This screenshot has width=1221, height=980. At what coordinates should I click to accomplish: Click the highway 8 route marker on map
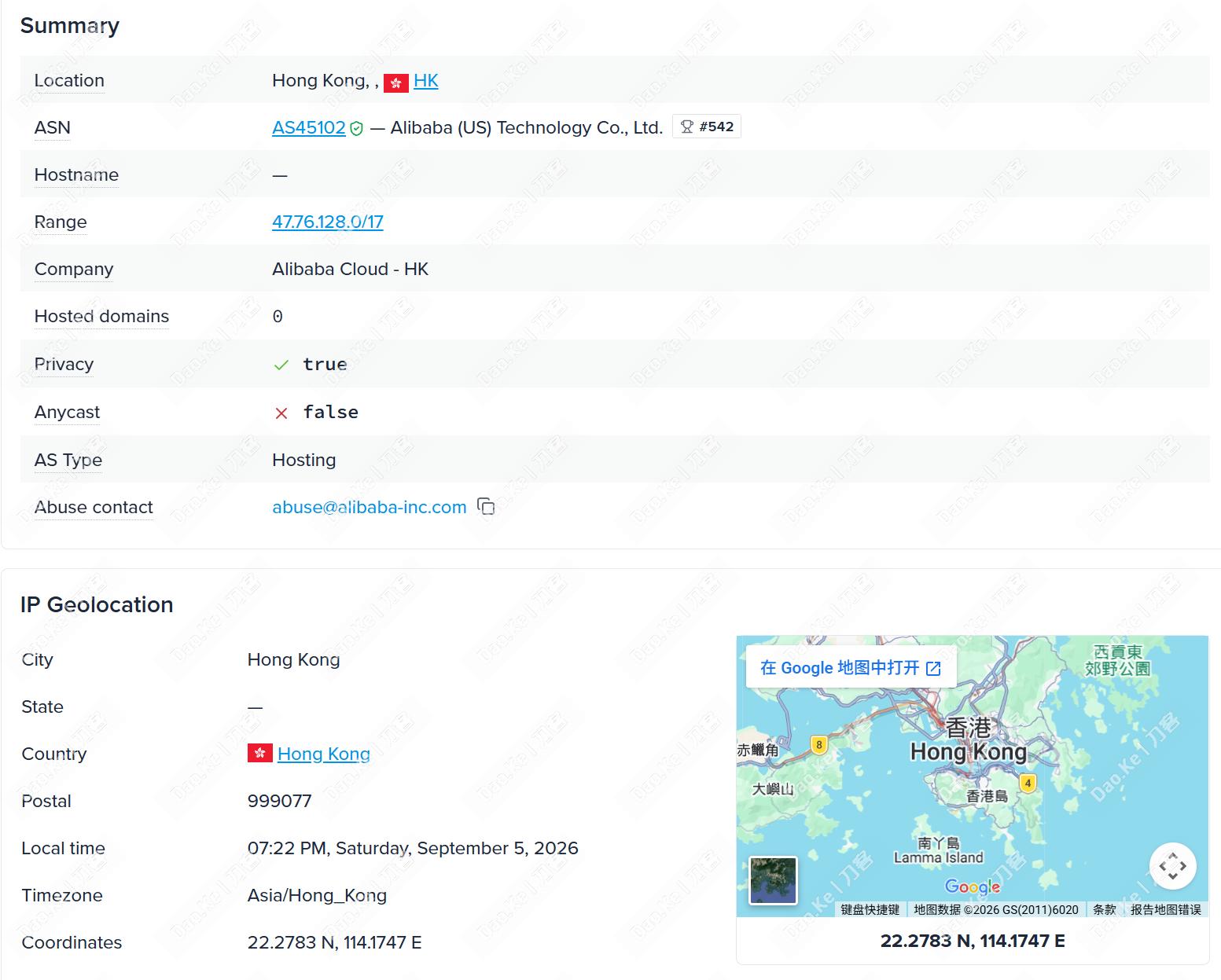click(818, 744)
